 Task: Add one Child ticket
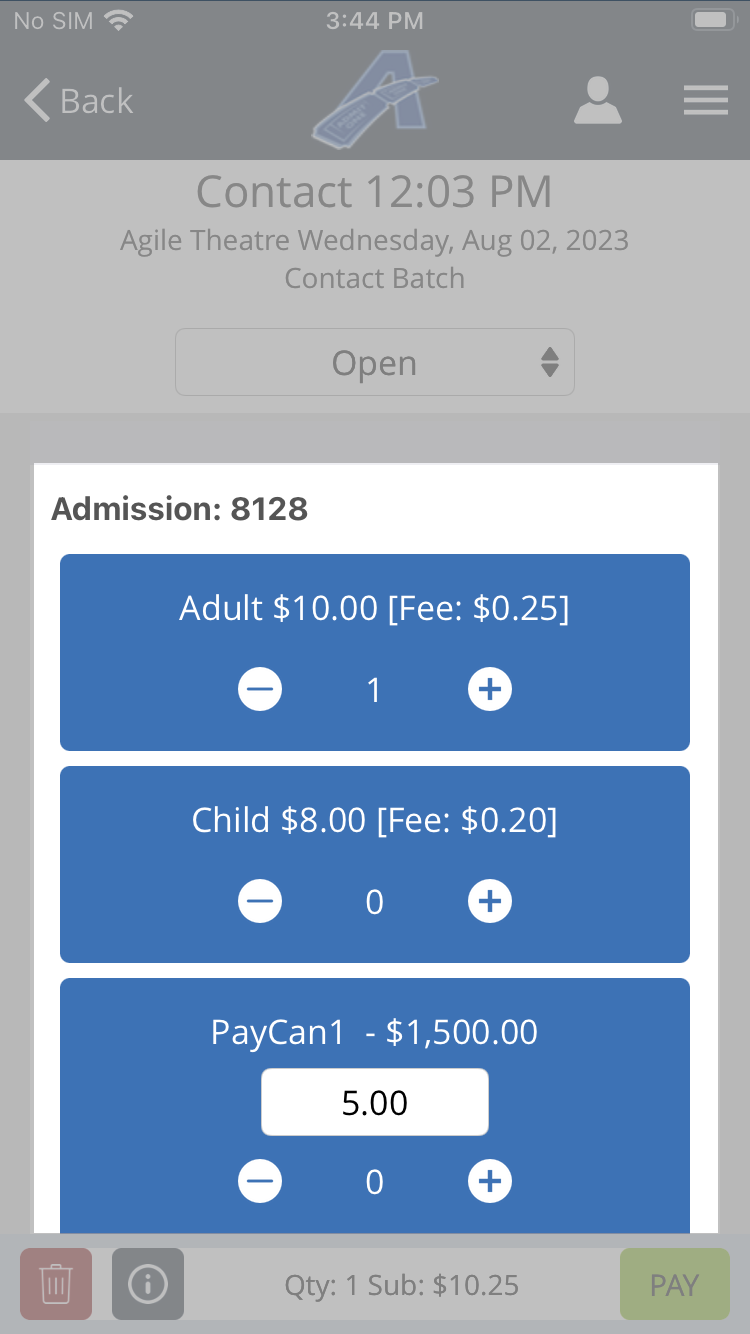(x=490, y=902)
